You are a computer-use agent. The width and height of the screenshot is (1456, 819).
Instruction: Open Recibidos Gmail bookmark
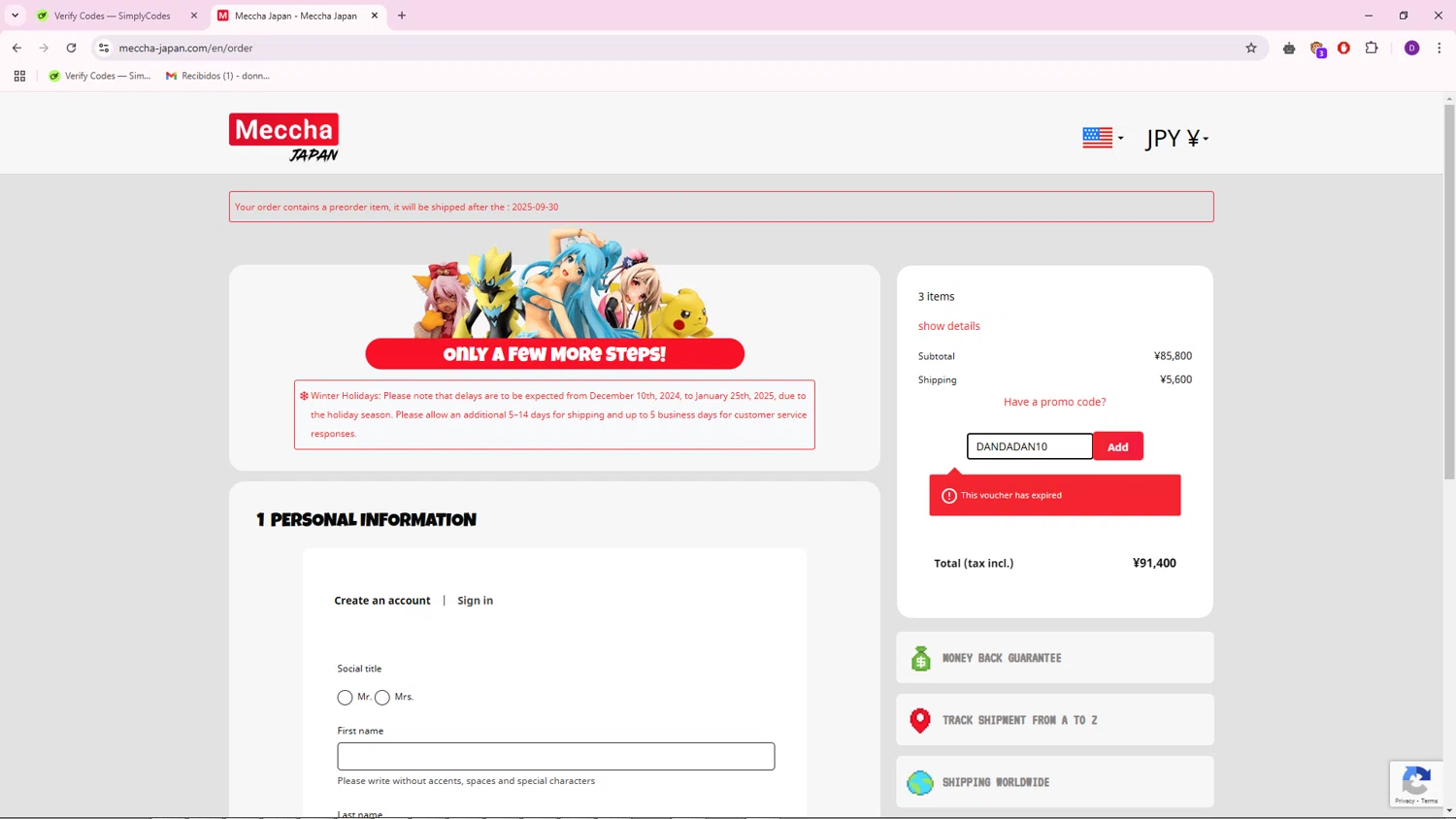tap(217, 76)
